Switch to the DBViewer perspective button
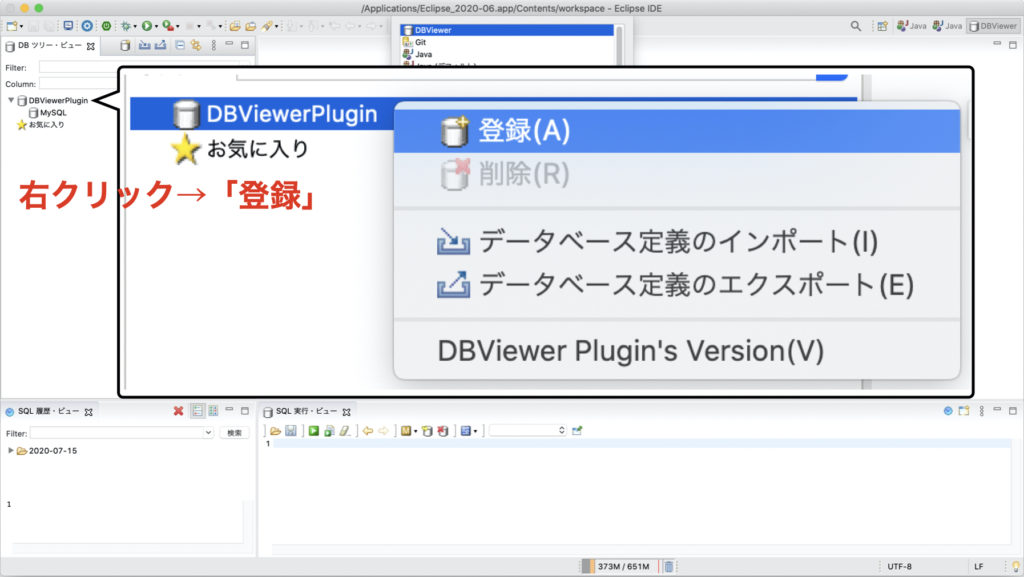Image resolution: width=1024 pixels, height=577 pixels. [992, 26]
